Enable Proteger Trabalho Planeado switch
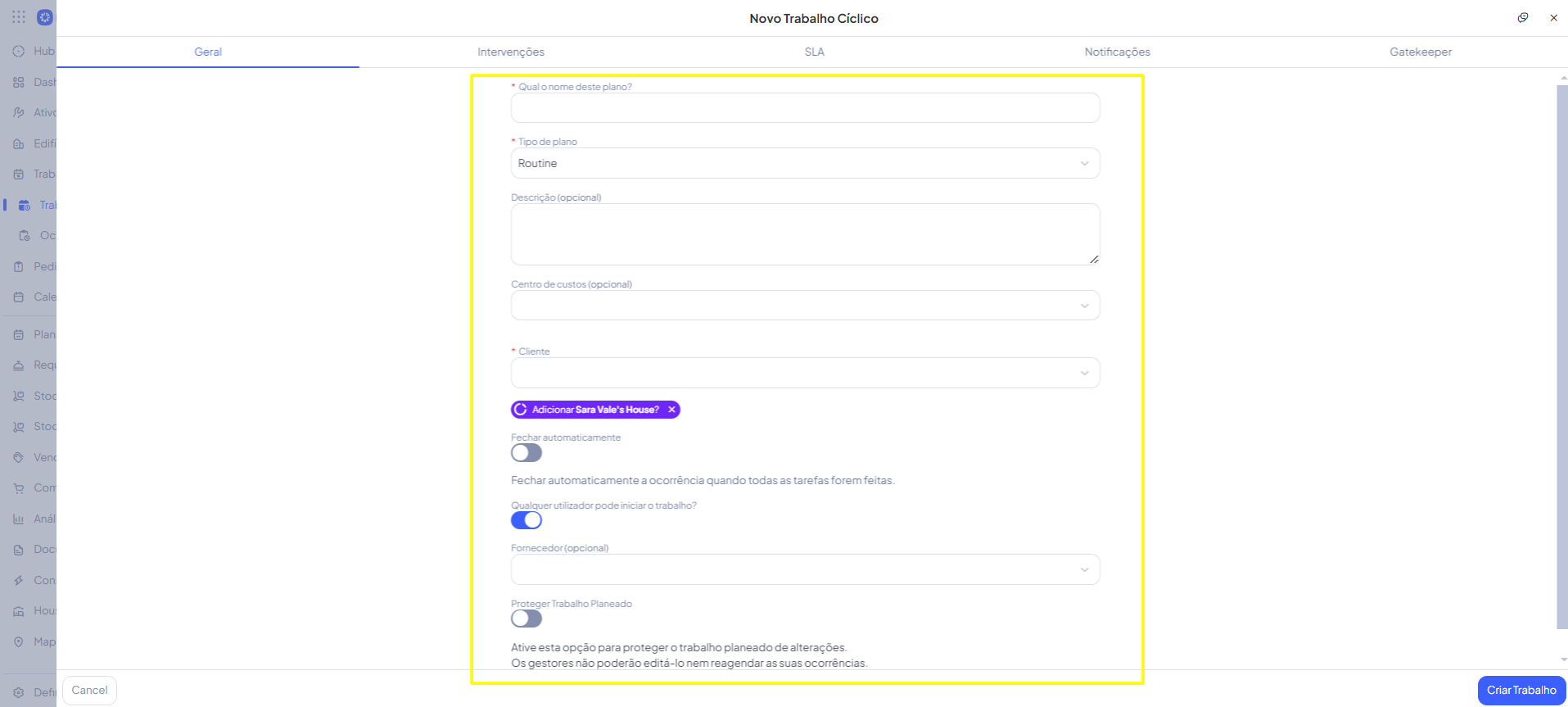Screen dimensions: 1568x707 coord(526,619)
